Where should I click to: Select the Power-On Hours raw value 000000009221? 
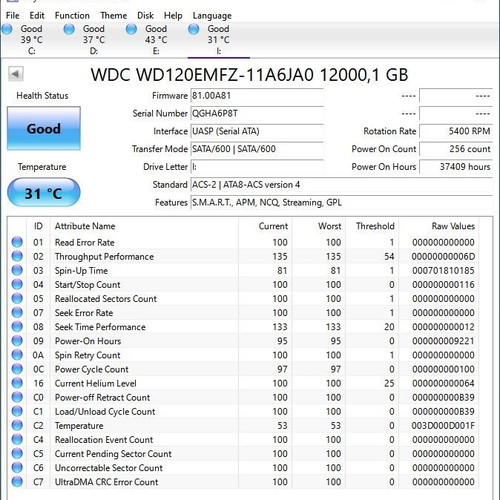(x=443, y=341)
